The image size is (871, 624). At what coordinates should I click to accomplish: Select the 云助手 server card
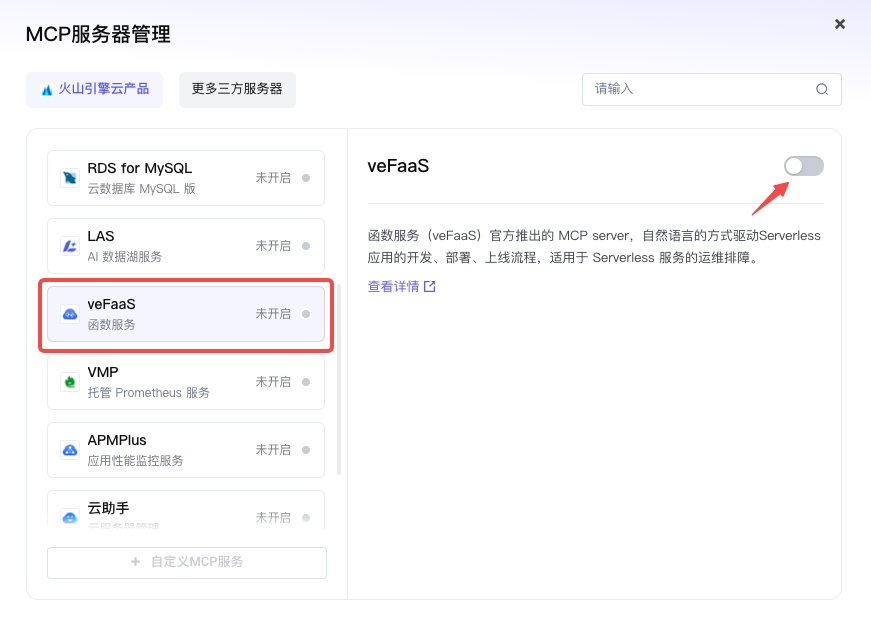186,509
